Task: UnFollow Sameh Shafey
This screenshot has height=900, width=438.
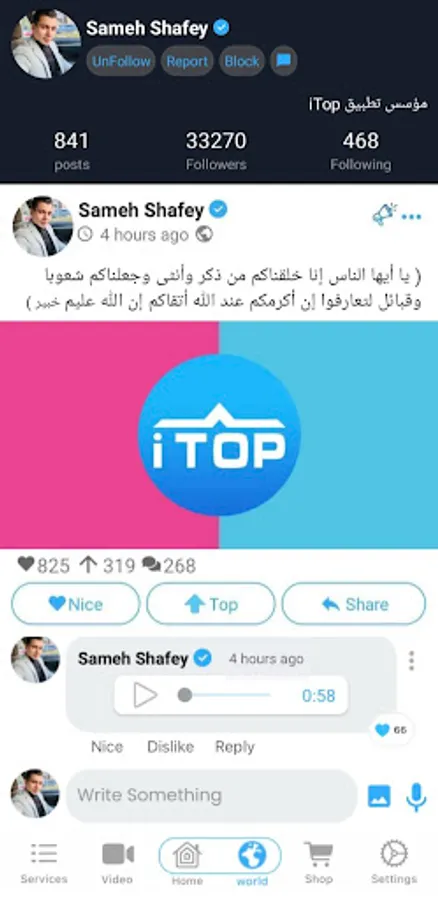Action: pos(121,61)
